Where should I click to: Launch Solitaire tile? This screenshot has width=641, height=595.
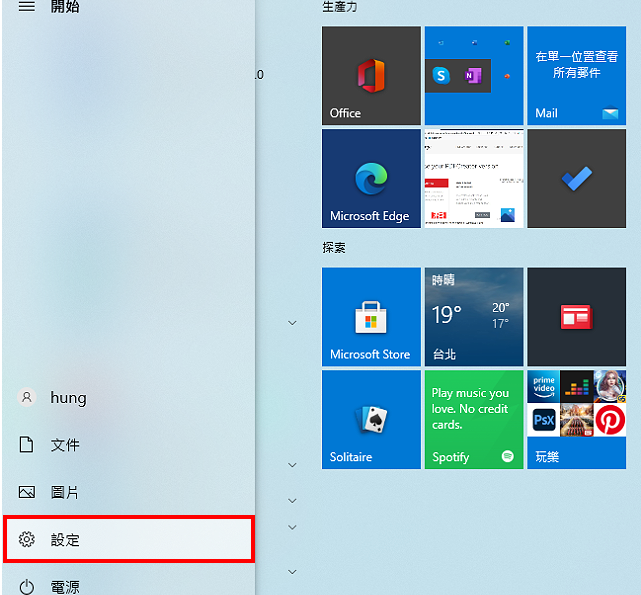point(371,420)
